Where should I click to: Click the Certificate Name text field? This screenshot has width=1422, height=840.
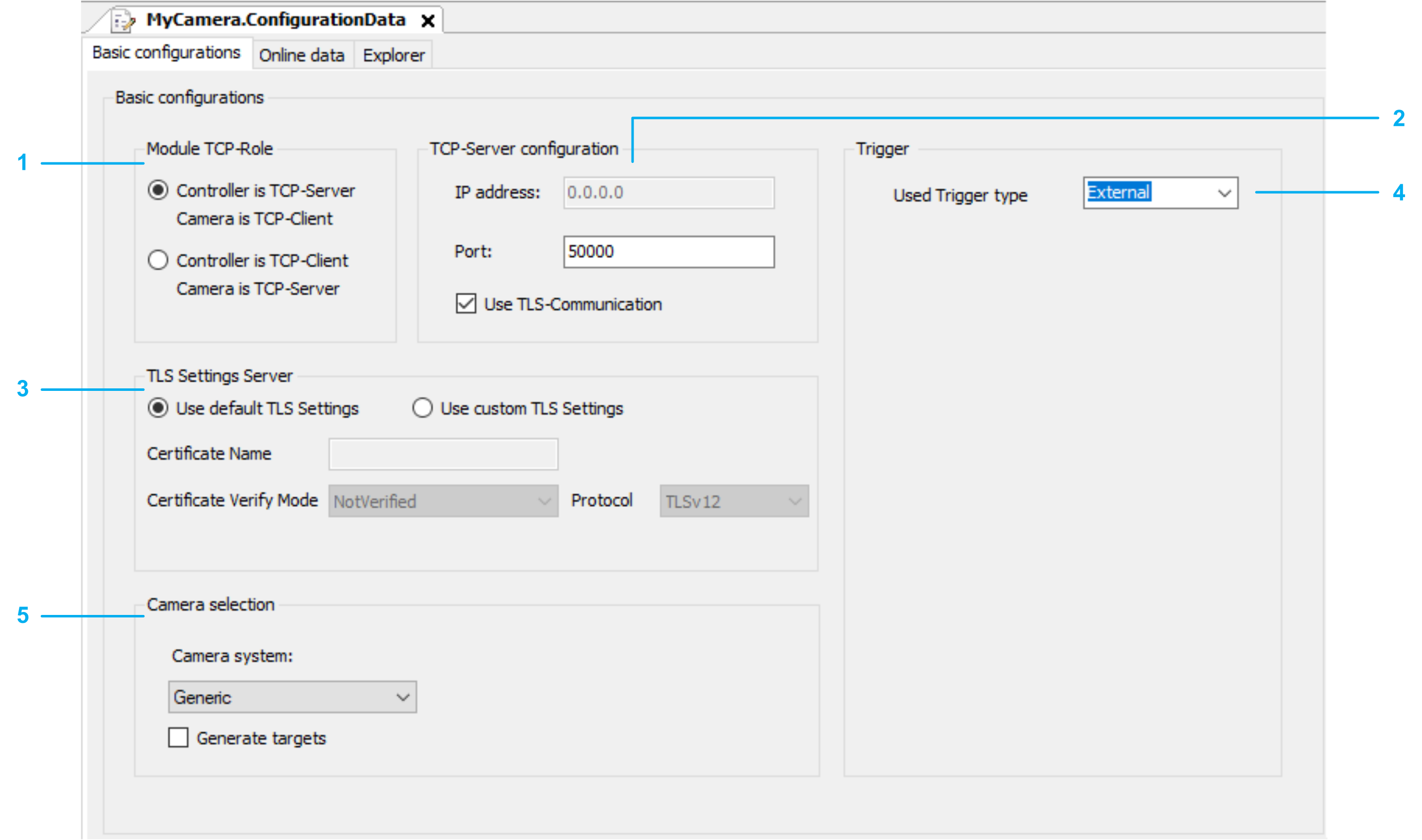tap(443, 454)
